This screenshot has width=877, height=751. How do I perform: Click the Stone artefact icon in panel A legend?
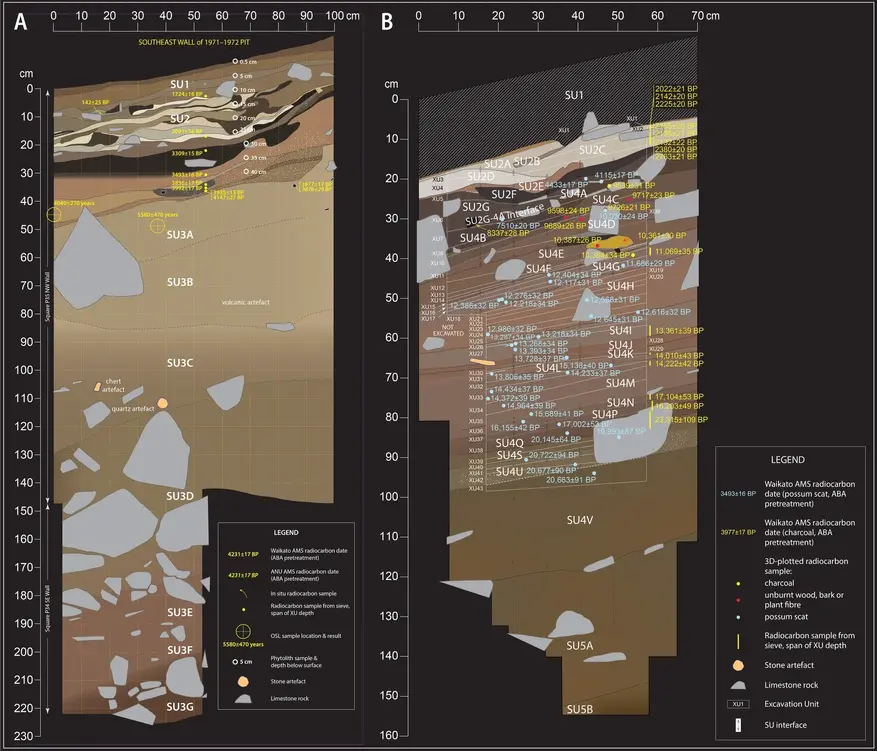(242, 682)
